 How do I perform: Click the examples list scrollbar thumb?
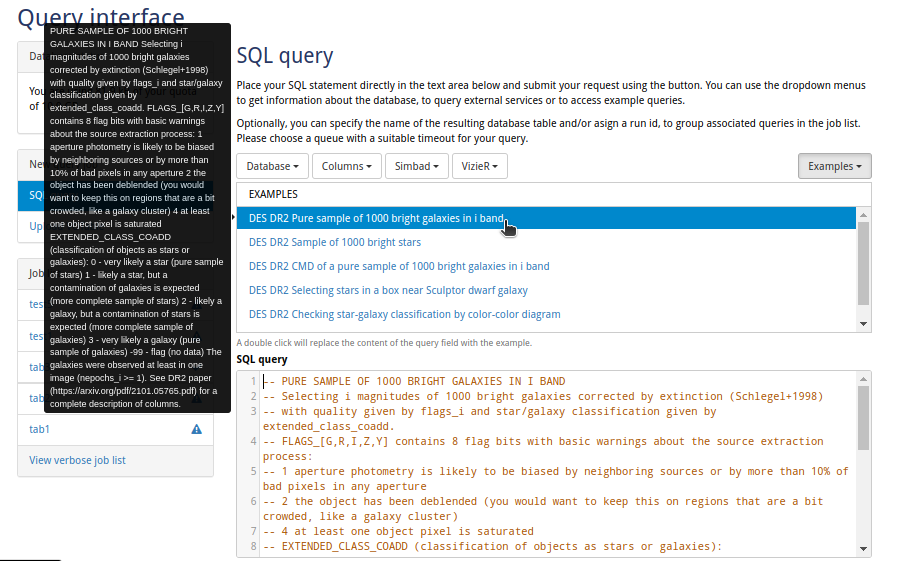pos(864,262)
